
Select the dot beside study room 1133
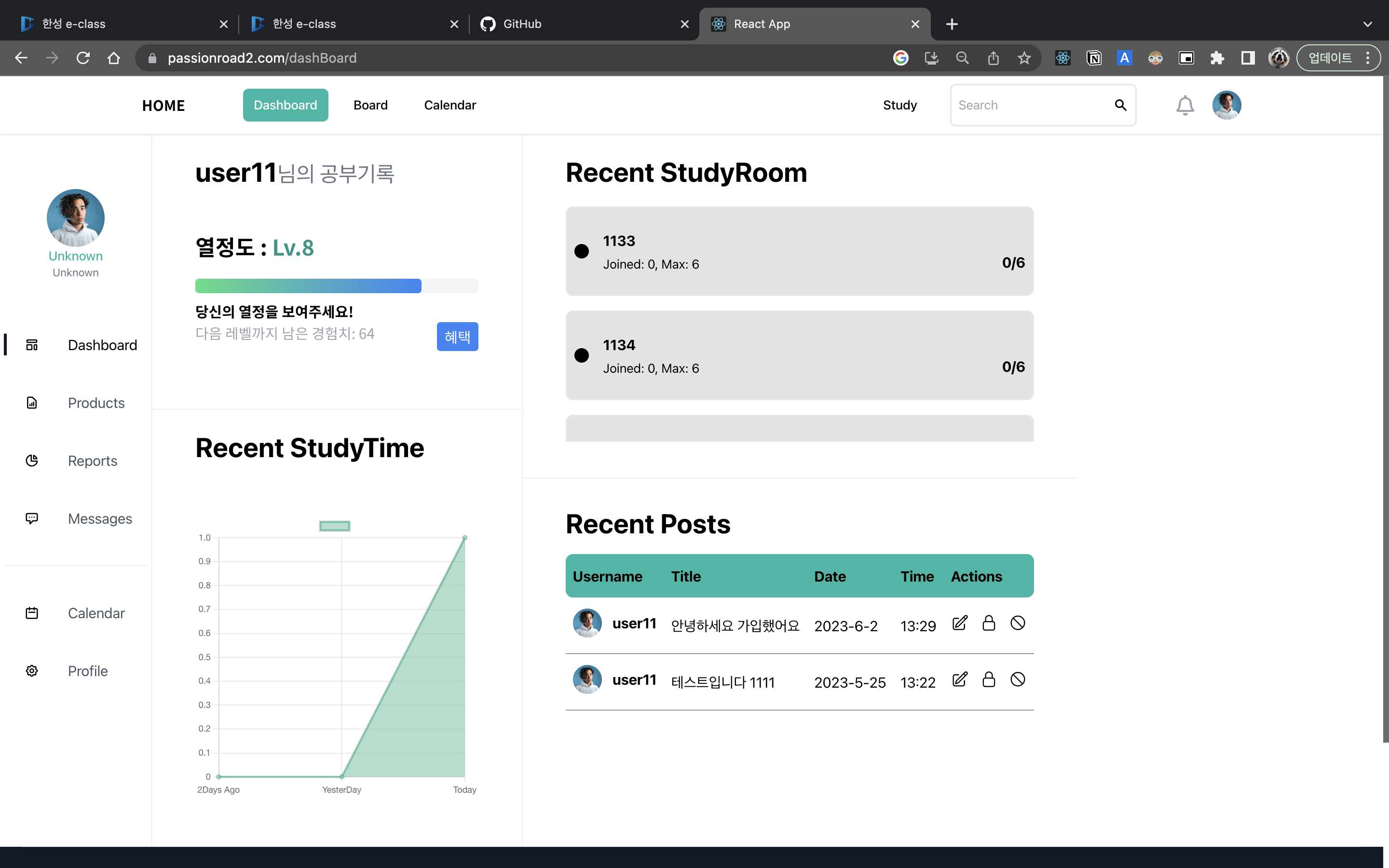pyautogui.click(x=582, y=251)
